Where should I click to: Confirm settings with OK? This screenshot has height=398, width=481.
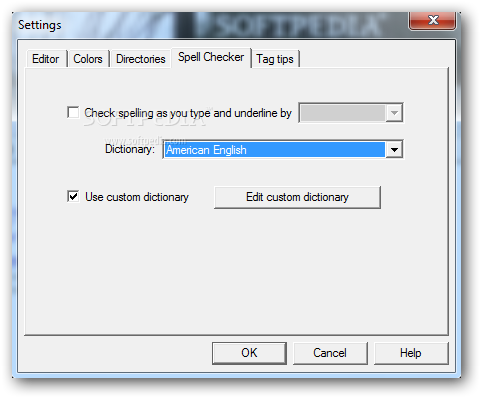(x=249, y=353)
